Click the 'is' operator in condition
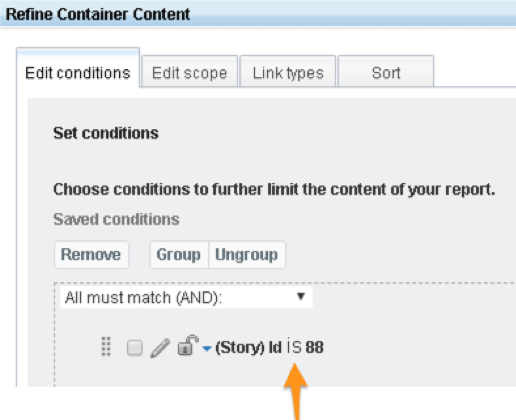Image resolution: width=516 pixels, height=420 pixels. (294, 347)
